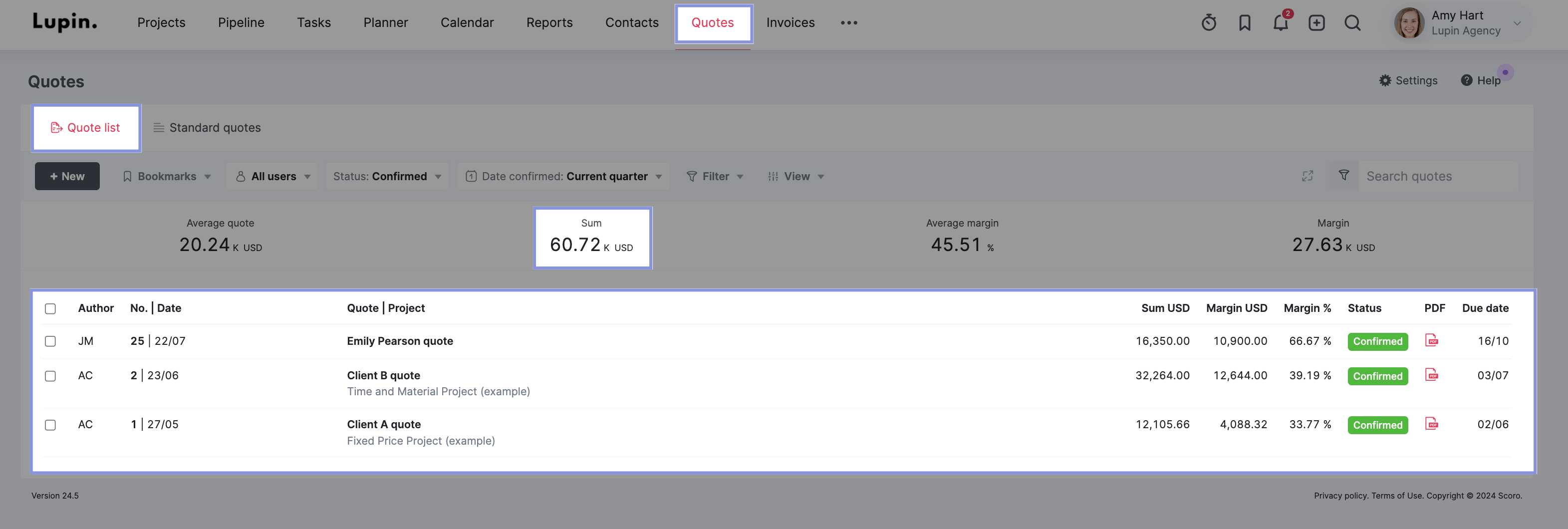Expand the All users dropdown

272,177
